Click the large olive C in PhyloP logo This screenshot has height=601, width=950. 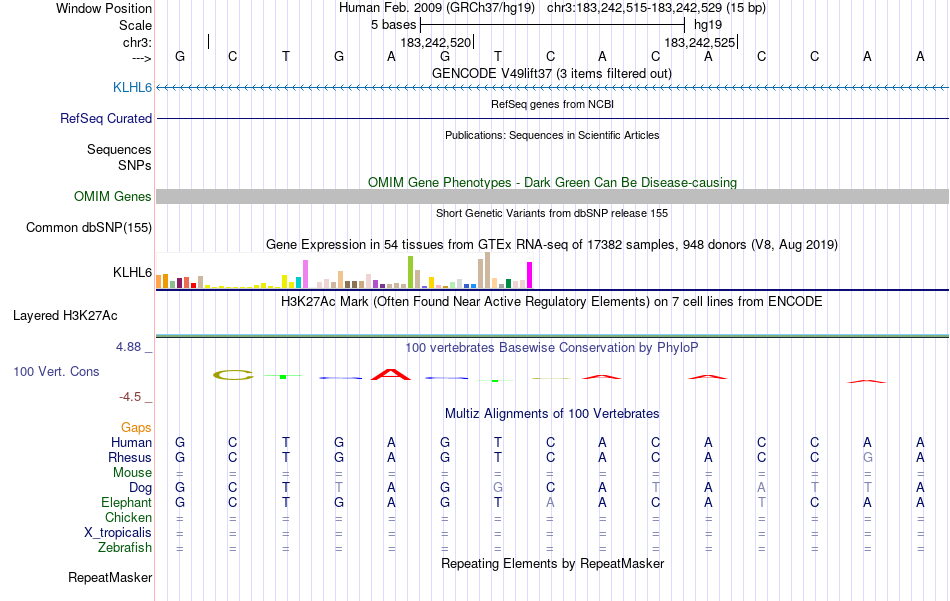tap(233, 375)
